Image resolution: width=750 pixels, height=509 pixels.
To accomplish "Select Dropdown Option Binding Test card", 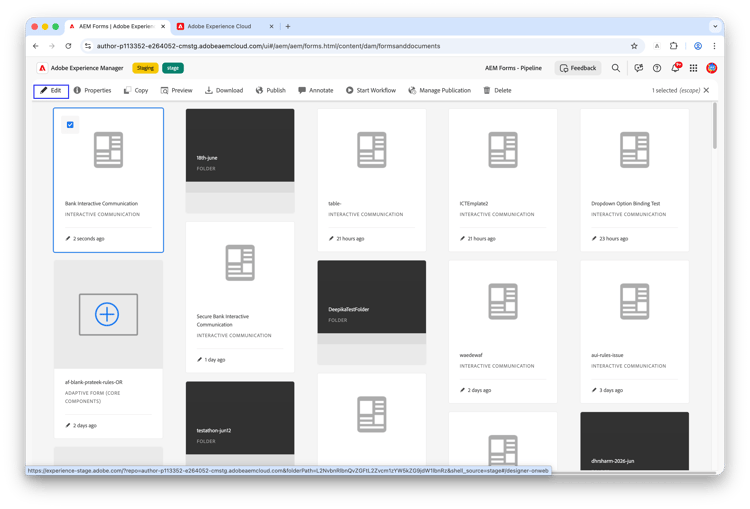I will (x=635, y=180).
